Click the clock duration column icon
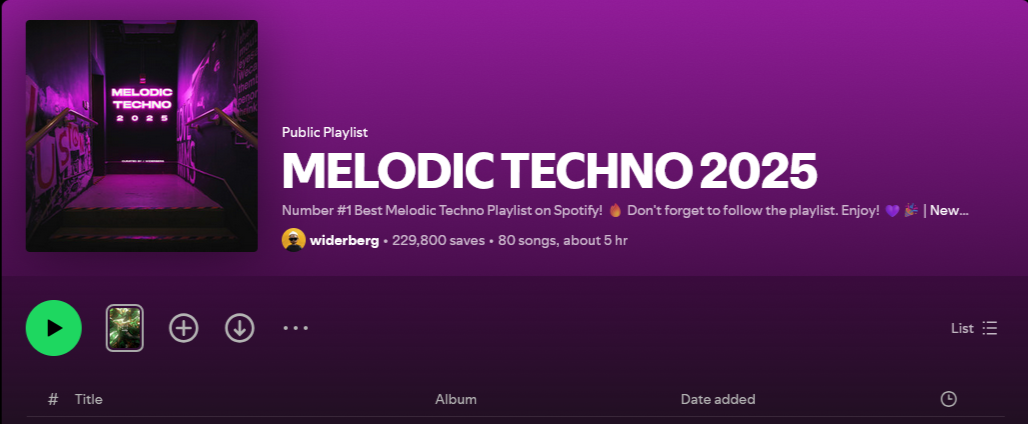Viewport: 1028px width, 424px height. tap(949, 399)
